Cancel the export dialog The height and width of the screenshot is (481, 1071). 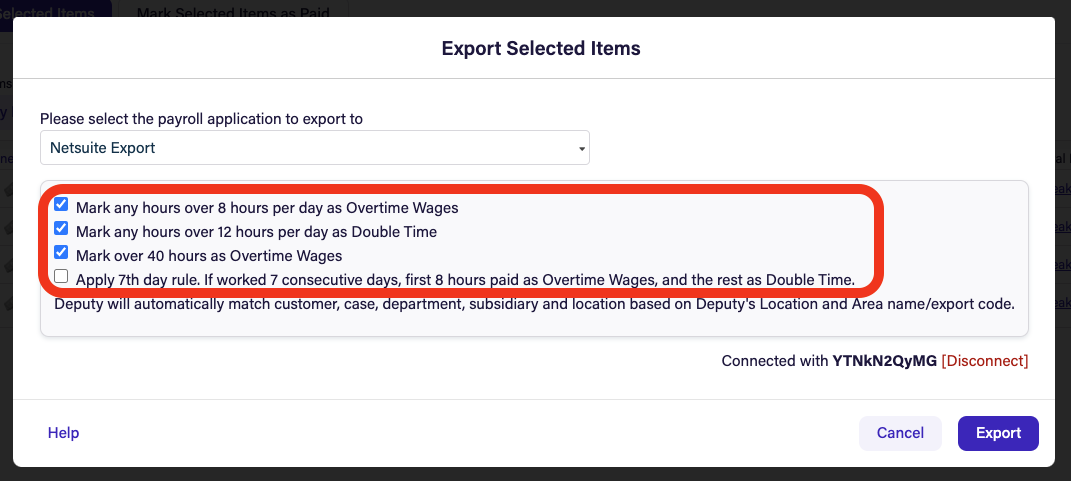tap(900, 433)
